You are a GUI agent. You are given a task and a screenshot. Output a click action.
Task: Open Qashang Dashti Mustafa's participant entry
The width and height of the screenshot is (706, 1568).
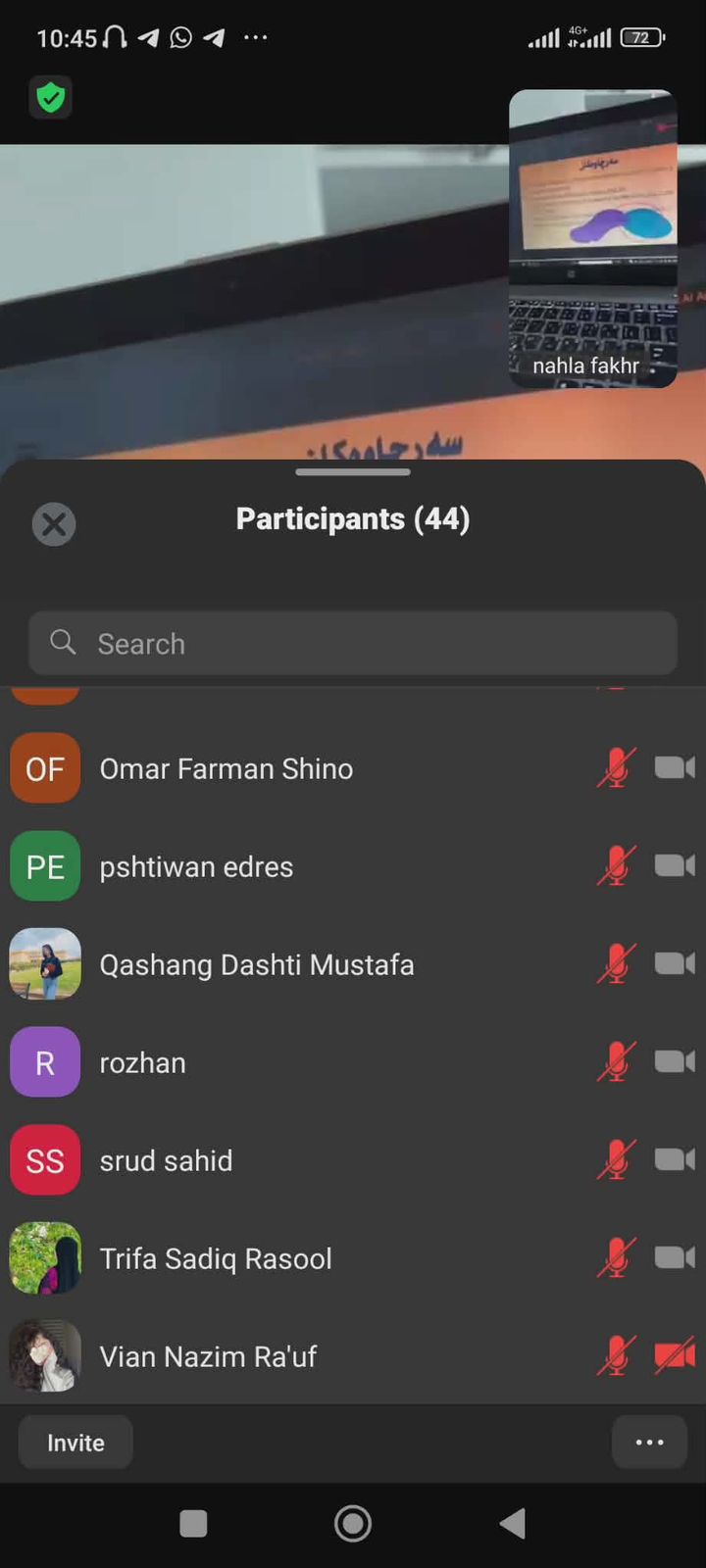tap(257, 965)
